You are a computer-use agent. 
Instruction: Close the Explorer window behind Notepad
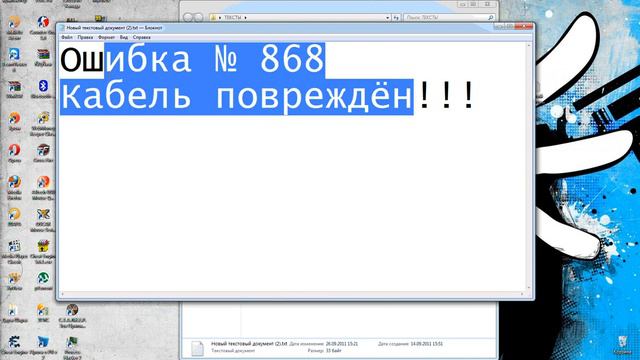pos(487,4)
